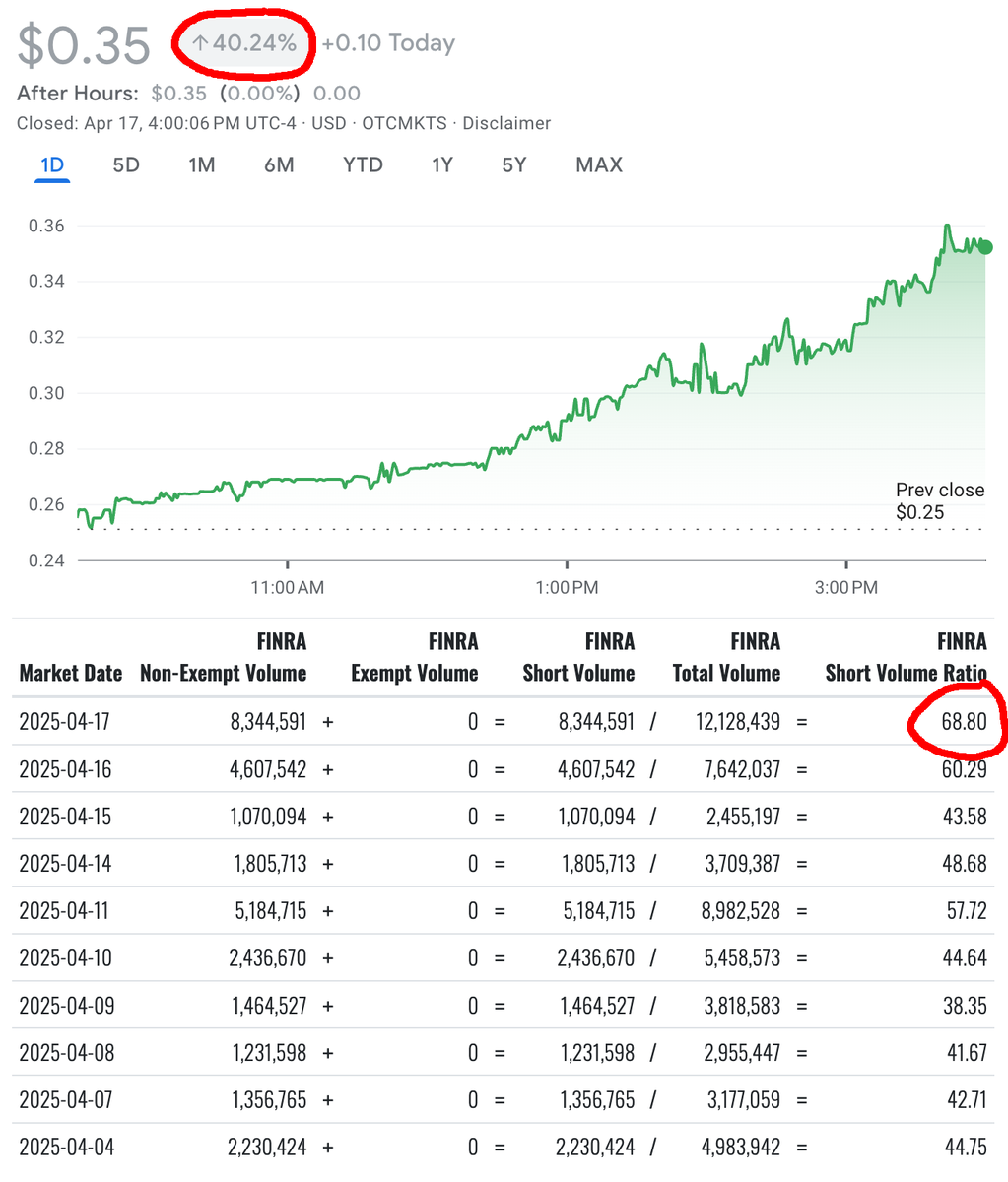The width and height of the screenshot is (1008, 1182).
Task: Click the 68.80 short volume ratio
Action: tap(963, 722)
